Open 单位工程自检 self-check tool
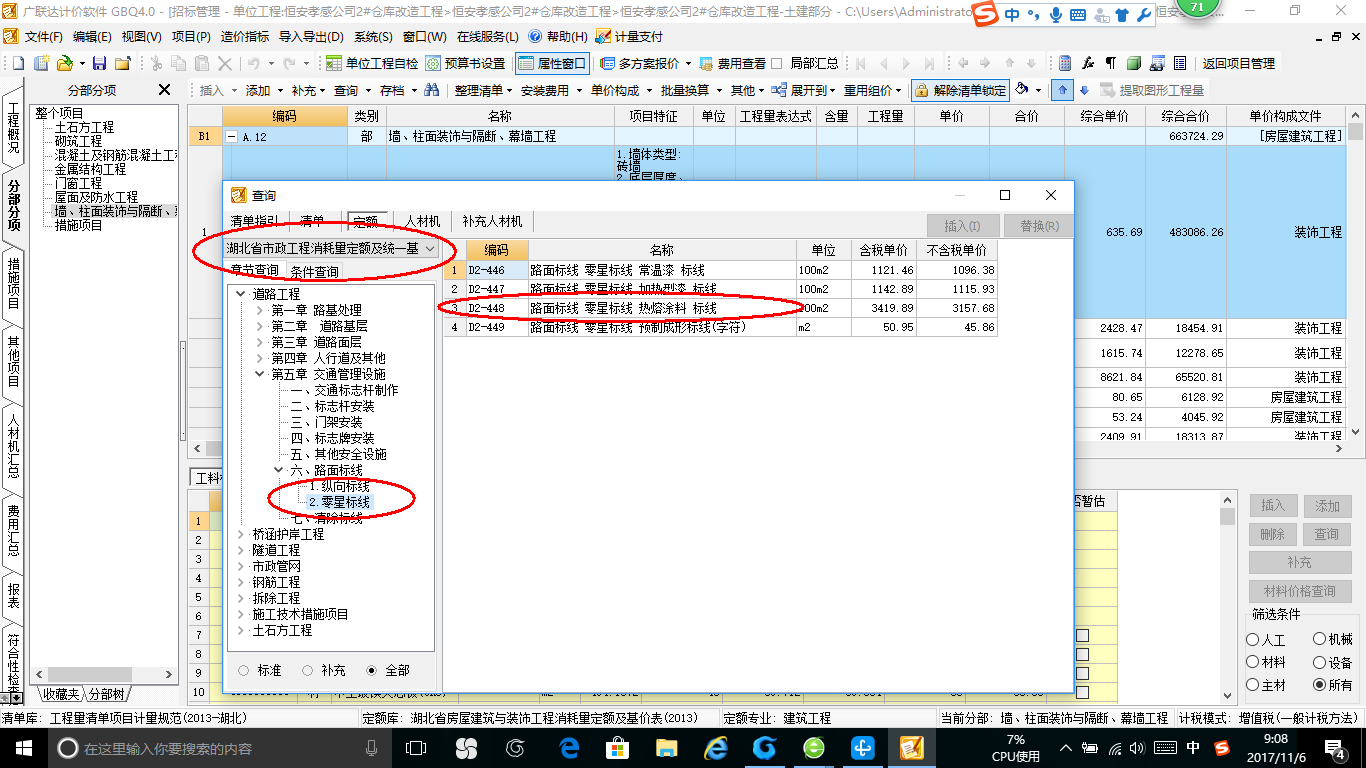The image size is (1366, 768). coord(372,63)
